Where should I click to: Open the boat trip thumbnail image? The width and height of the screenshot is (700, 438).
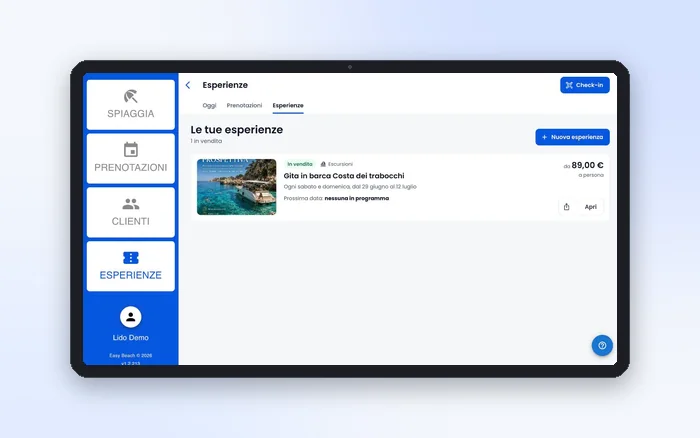[x=237, y=187]
